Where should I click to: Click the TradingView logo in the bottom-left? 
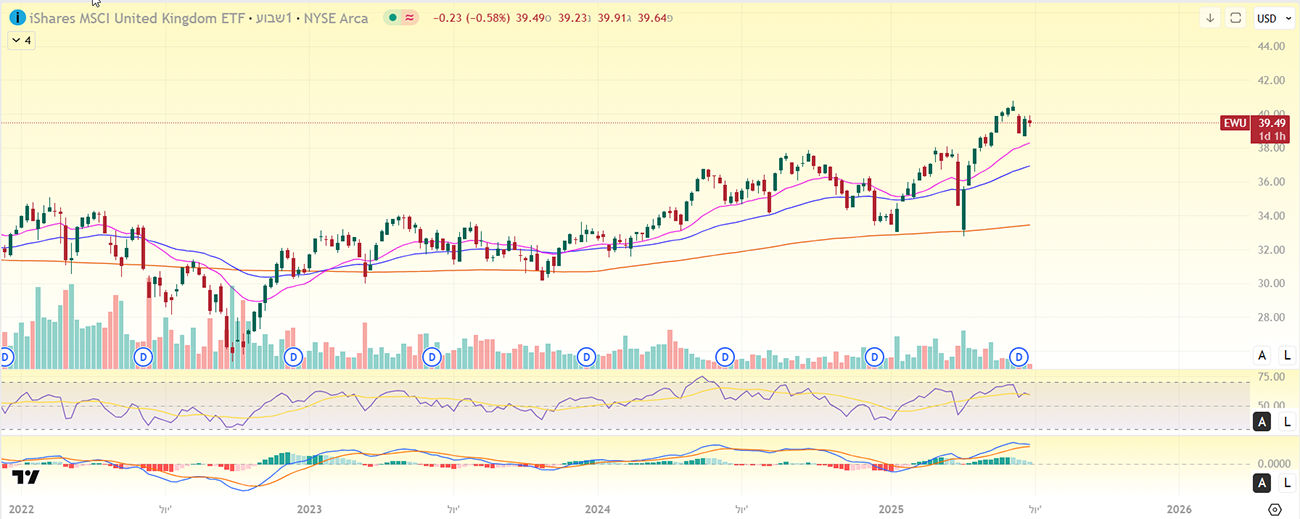coord(26,476)
